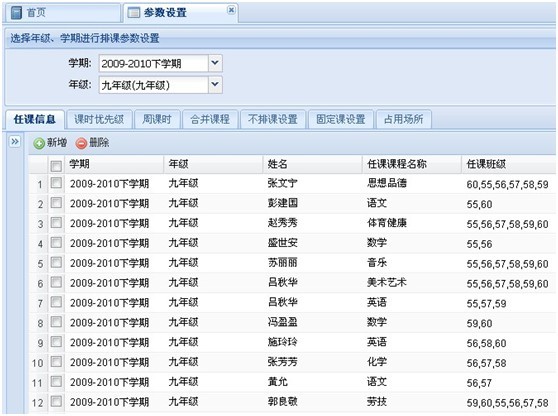
Task: Check the row 5 checkbox for 苏丽丽
Action: [x=56, y=263]
